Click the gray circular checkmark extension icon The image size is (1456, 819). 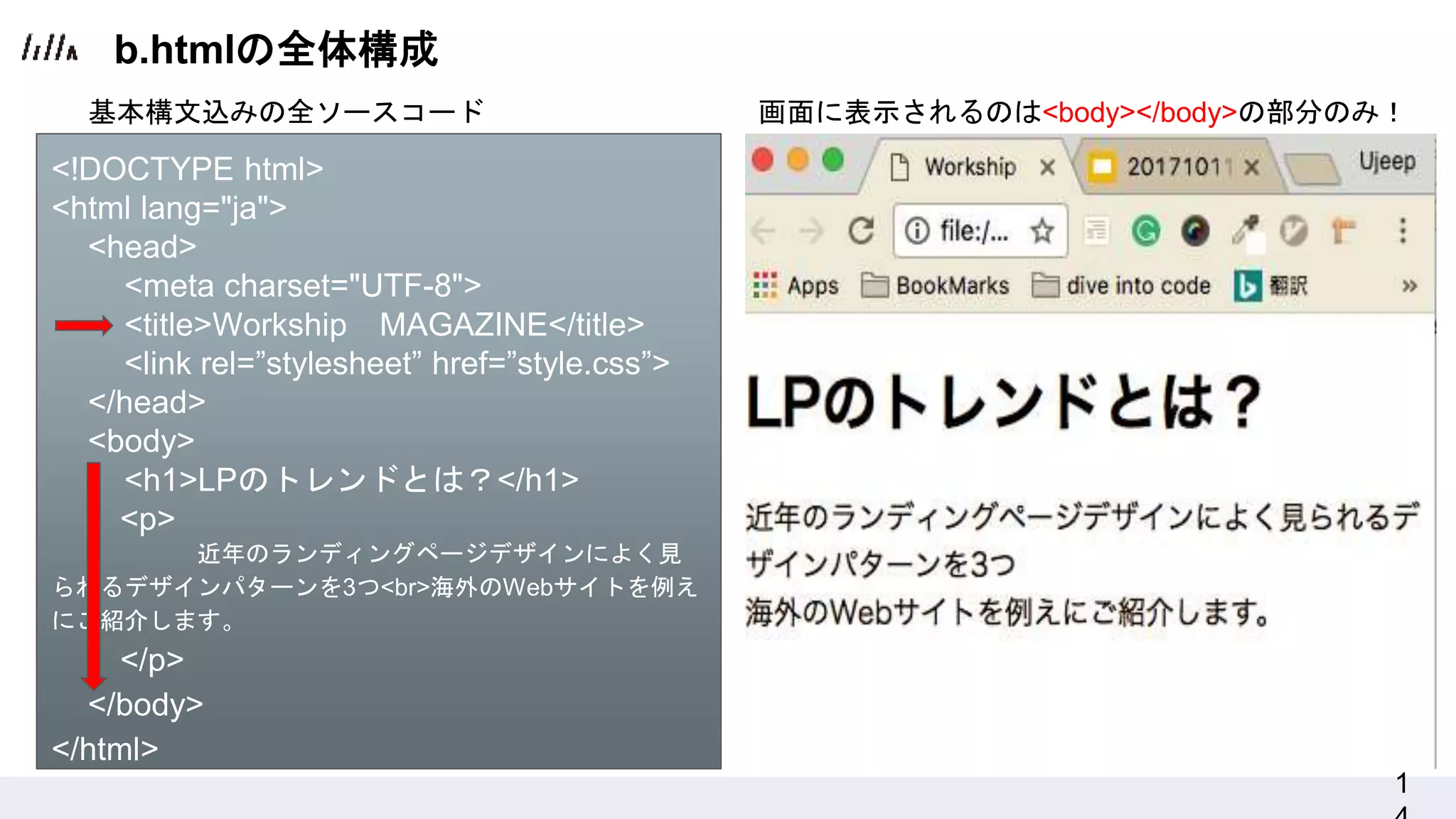pyautogui.click(x=1294, y=231)
